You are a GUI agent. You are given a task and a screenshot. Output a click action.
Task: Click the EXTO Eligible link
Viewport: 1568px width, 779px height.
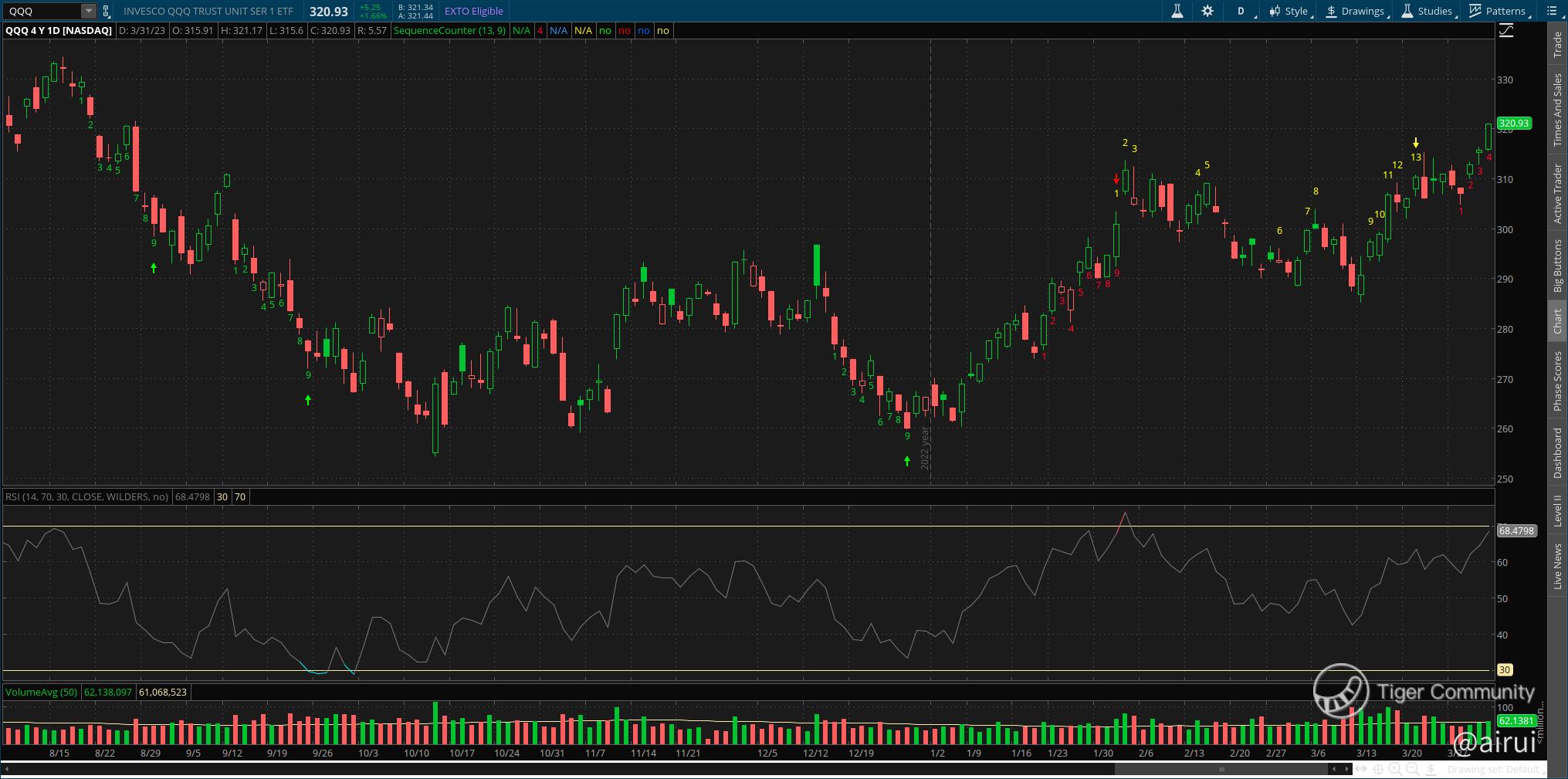(473, 11)
